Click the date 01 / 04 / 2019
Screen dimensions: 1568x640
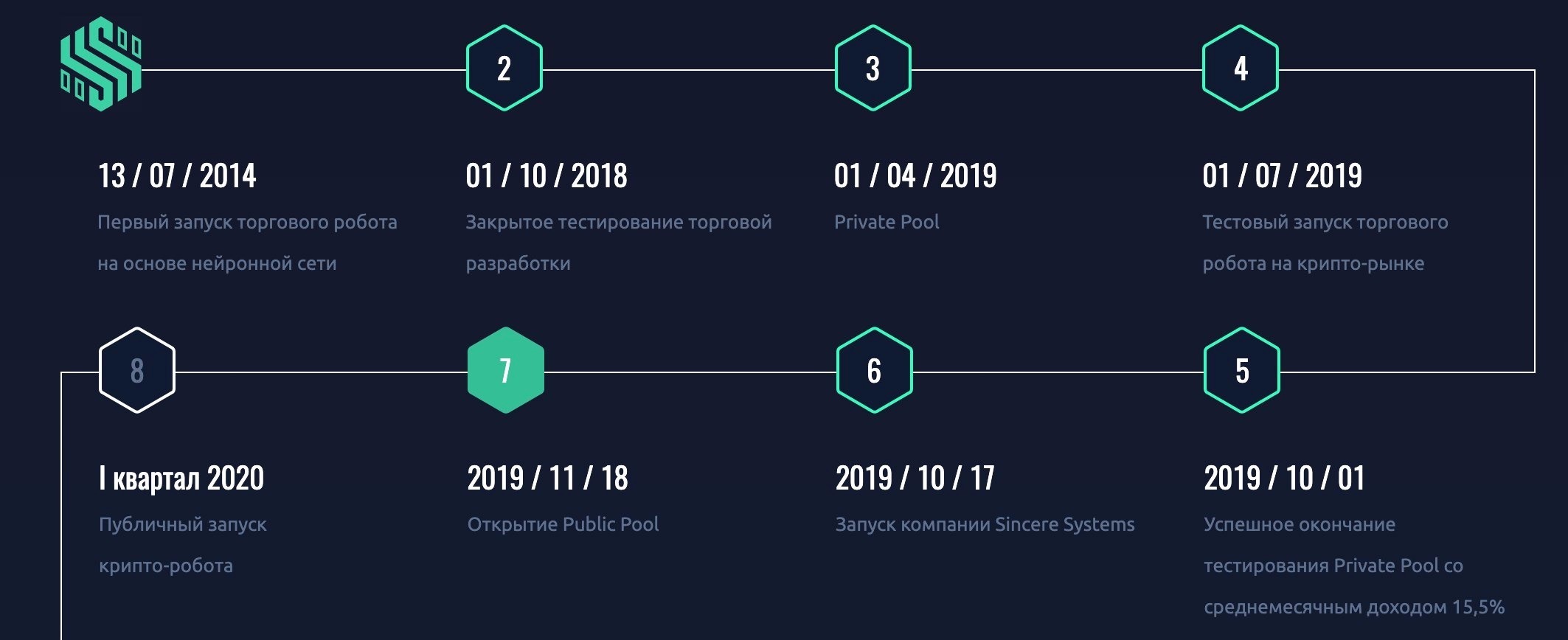click(x=915, y=176)
